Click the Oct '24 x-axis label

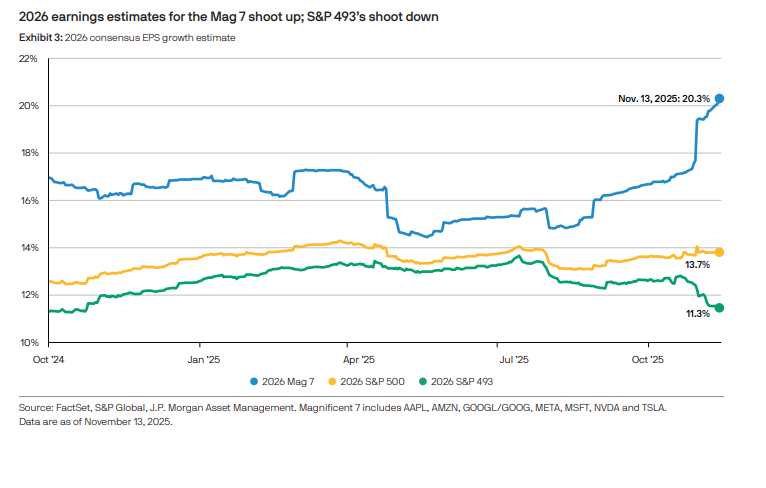pyautogui.click(x=49, y=358)
